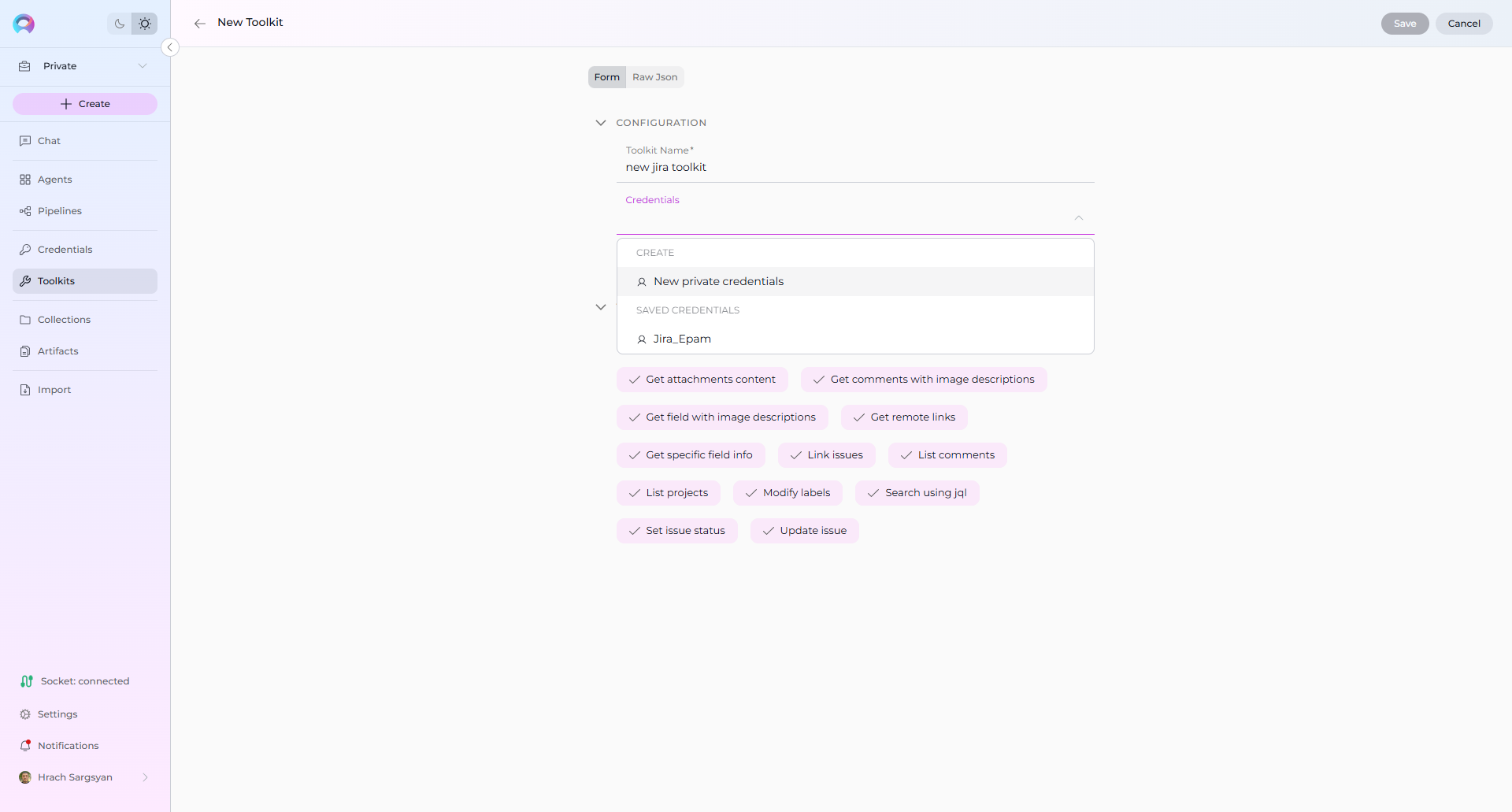Deselect the Get remote links tool
The image size is (1512, 812).
coord(904,417)
